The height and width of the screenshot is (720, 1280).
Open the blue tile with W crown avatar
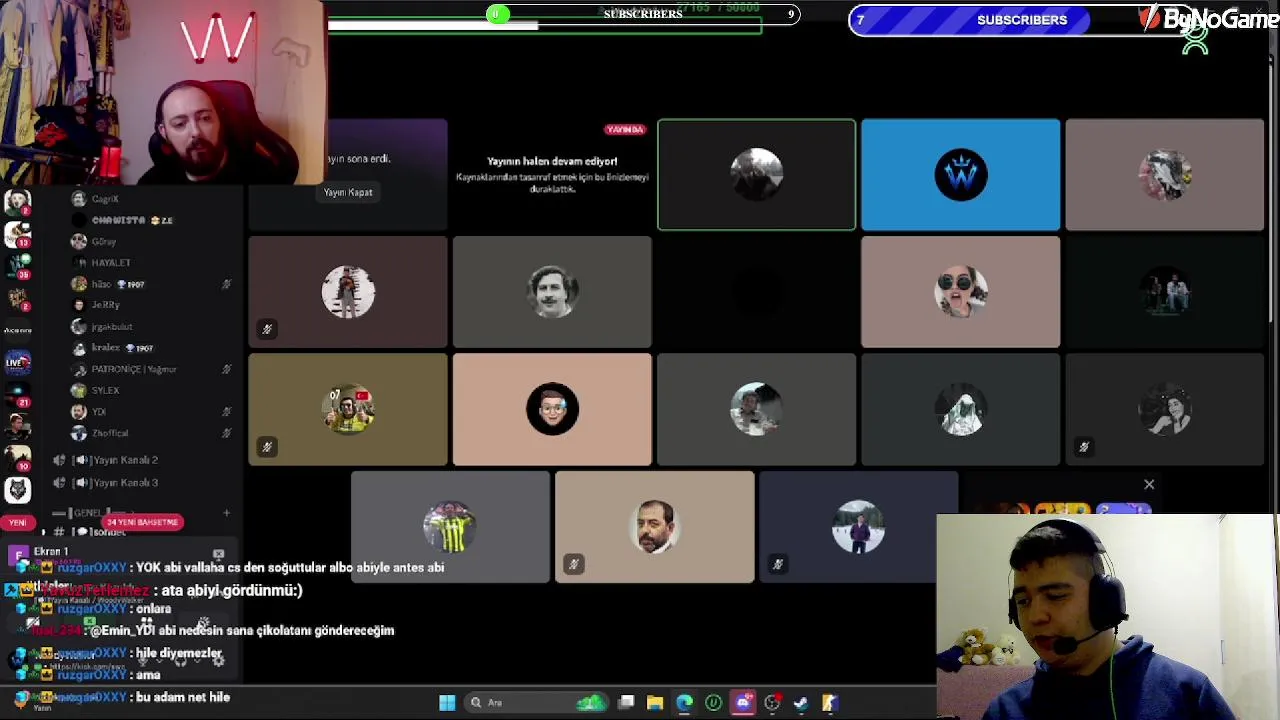(x=960, y=175)
